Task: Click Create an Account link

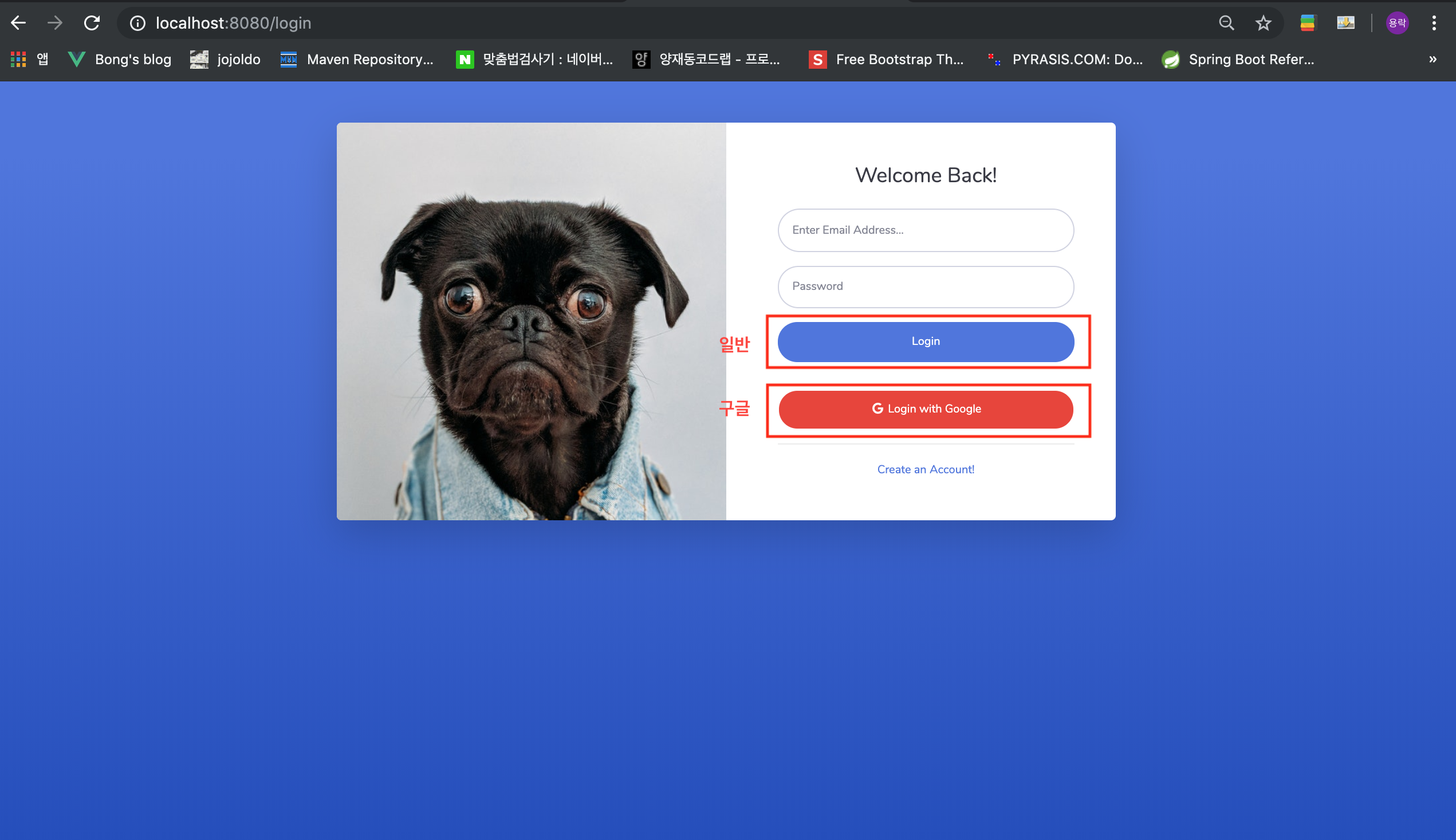Action: pos(926,470)
